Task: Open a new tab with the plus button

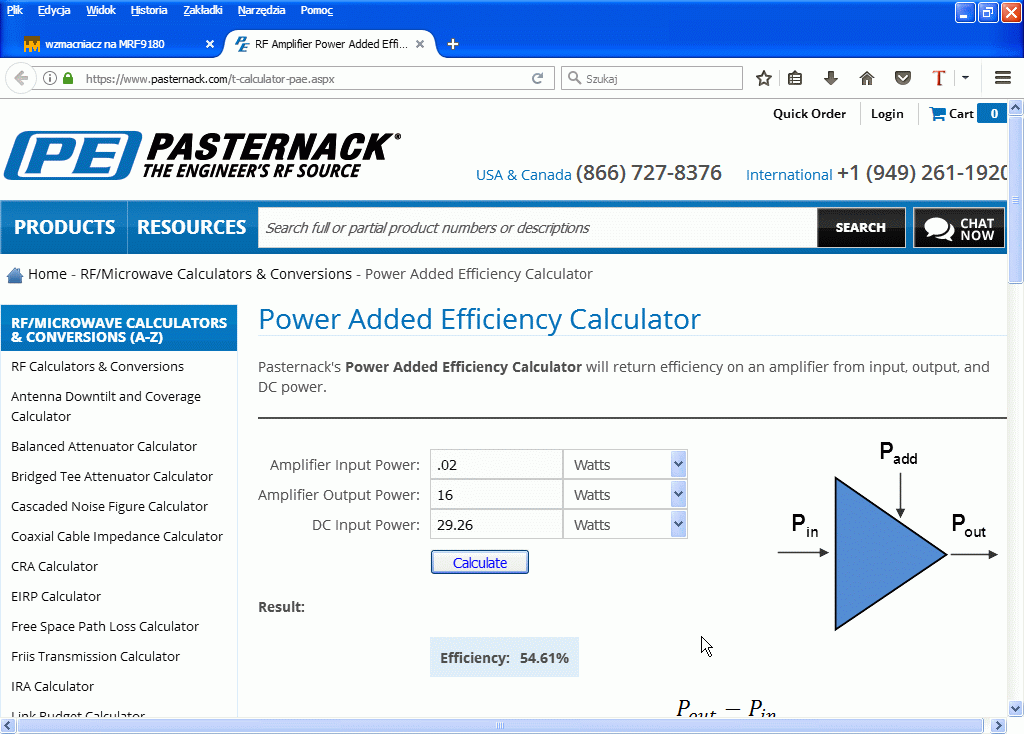Action: 453,44
